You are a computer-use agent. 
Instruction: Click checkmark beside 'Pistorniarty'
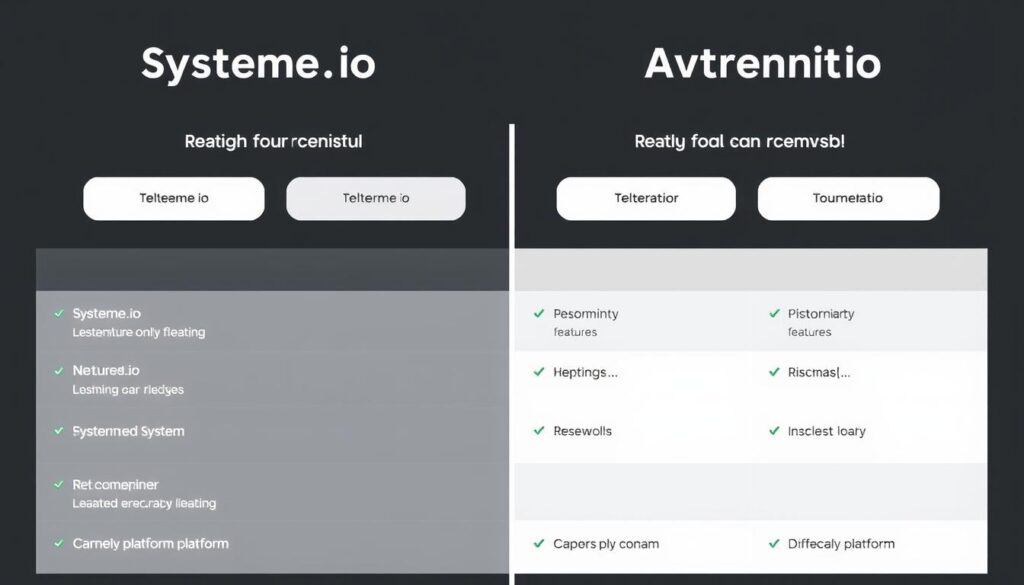click(774, 313)
